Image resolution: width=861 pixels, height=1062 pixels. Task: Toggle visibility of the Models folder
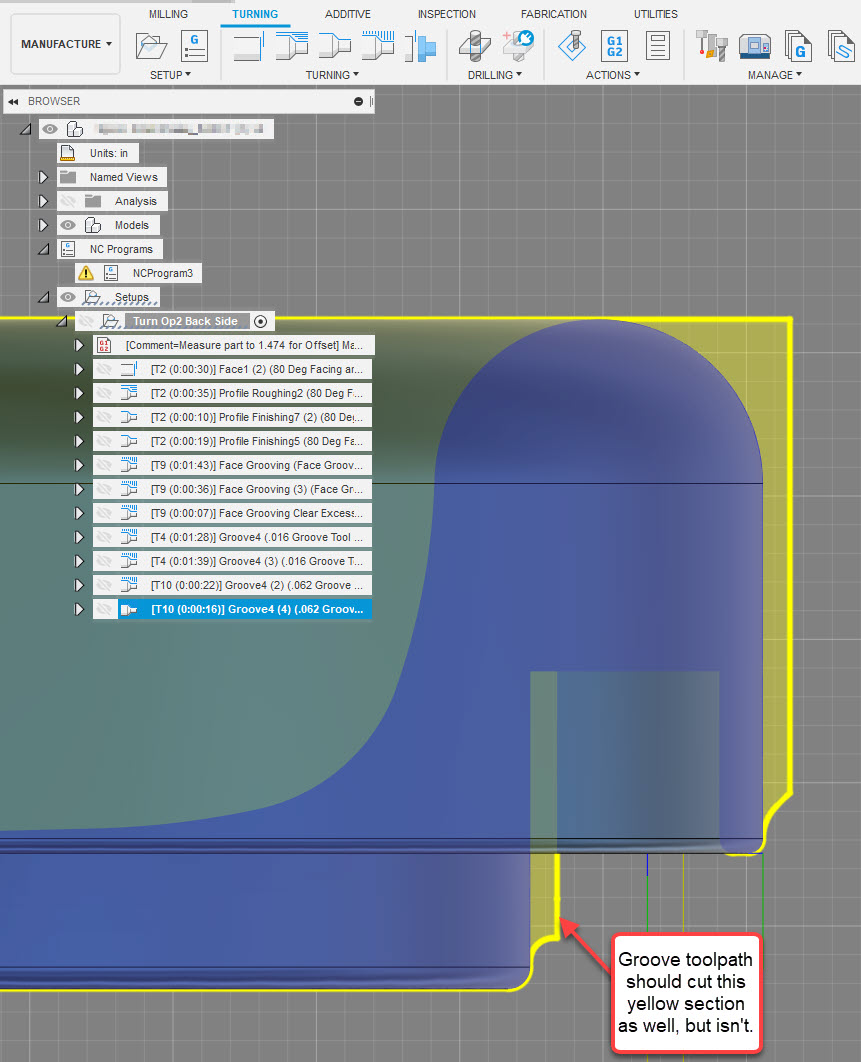[x=67, y=225]
